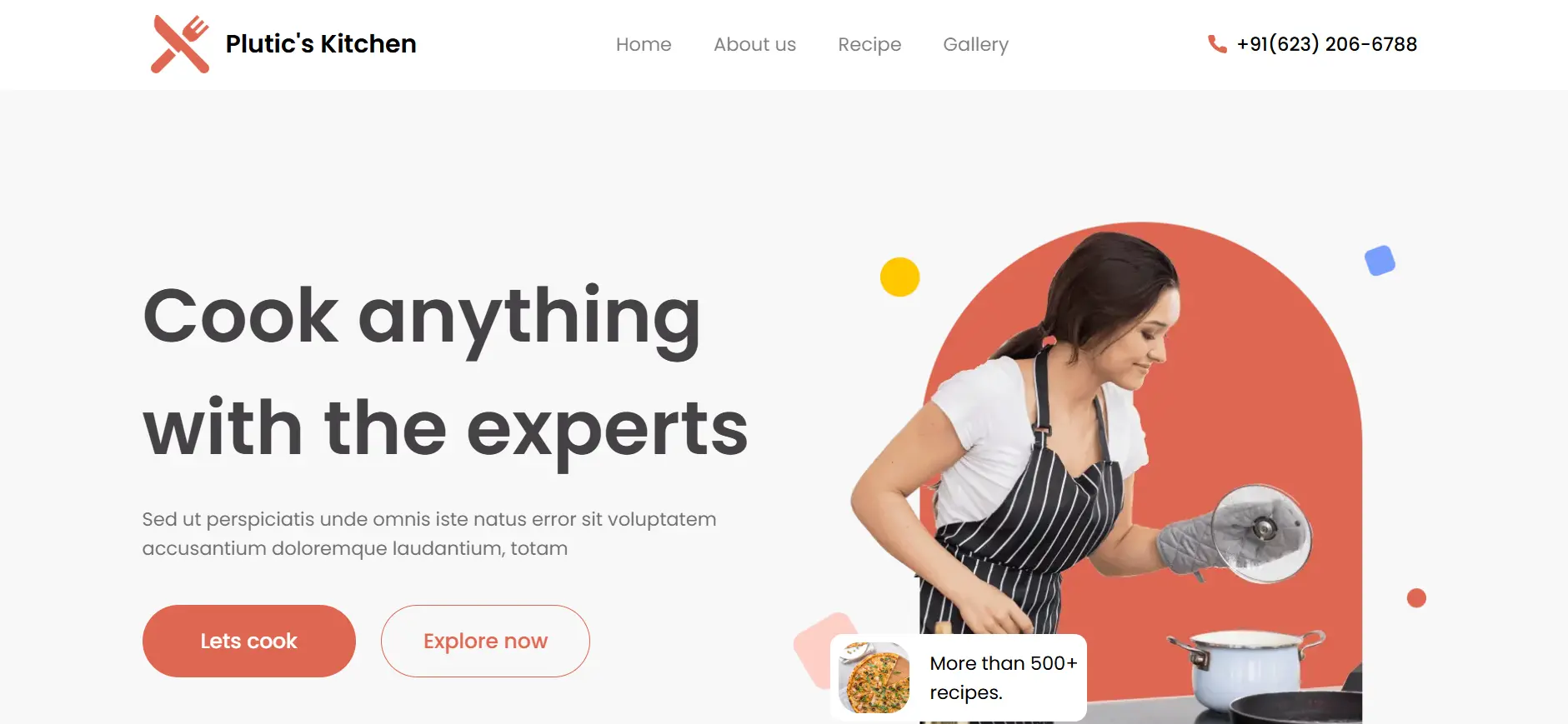Open the Recipe menu item
Viewport: 1568px width, 724px height.
coord(869,44)
